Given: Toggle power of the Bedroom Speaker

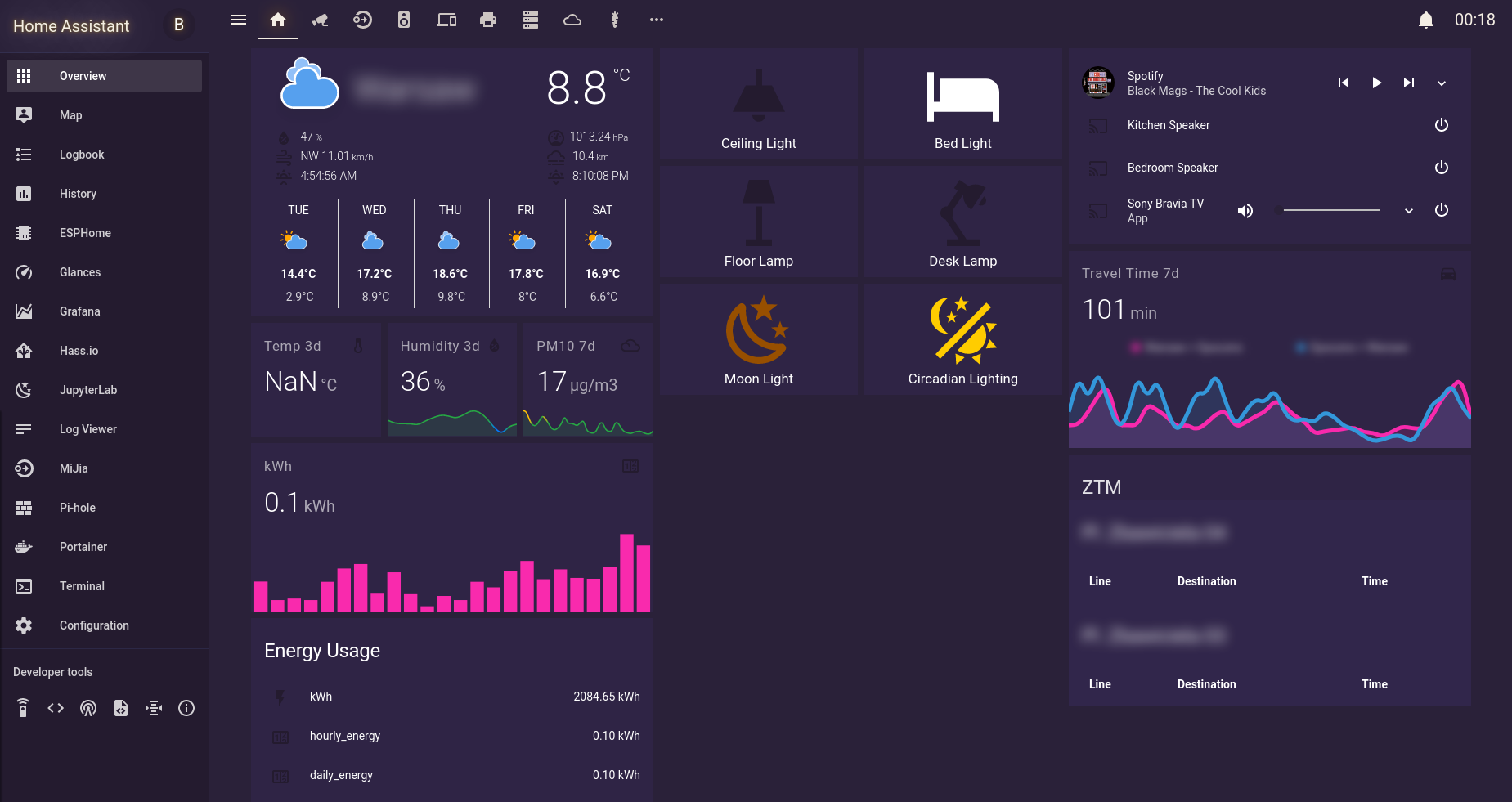Looking at the screenshot, I should click(x=1442, y=168).
